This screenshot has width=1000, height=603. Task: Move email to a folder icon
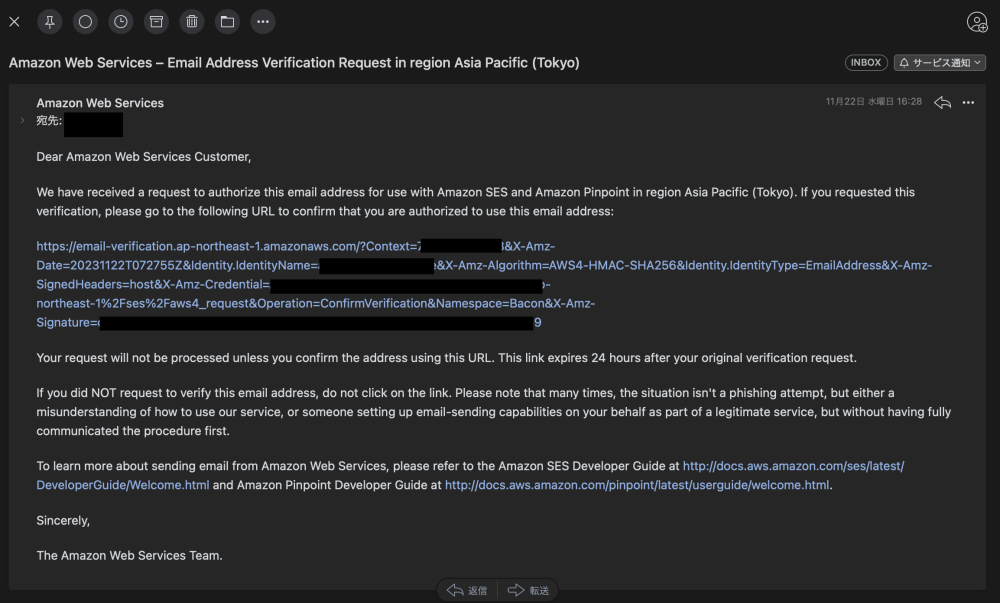(x=227, y=22)
